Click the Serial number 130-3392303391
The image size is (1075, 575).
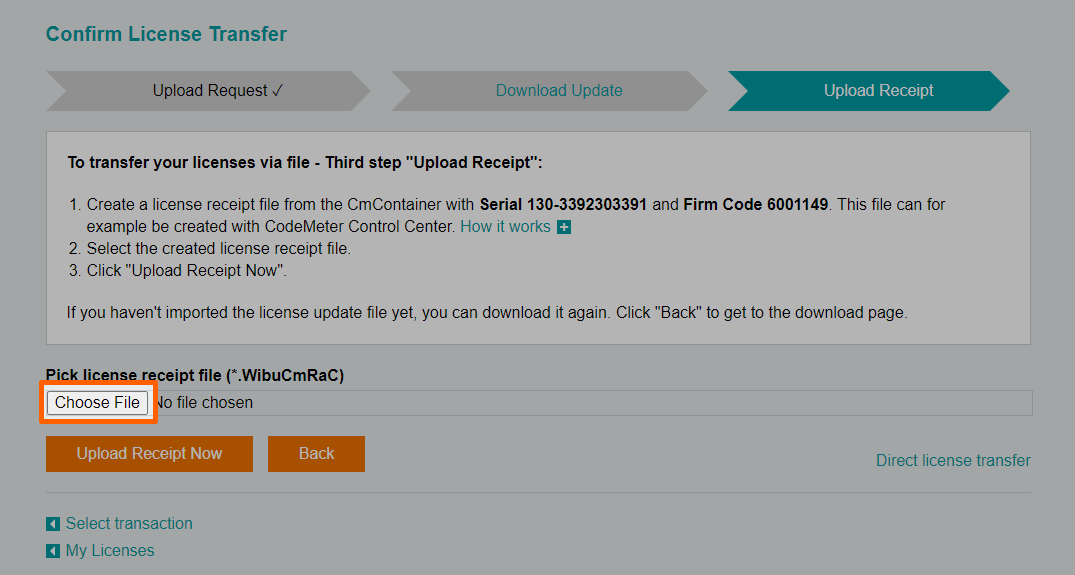565,204
